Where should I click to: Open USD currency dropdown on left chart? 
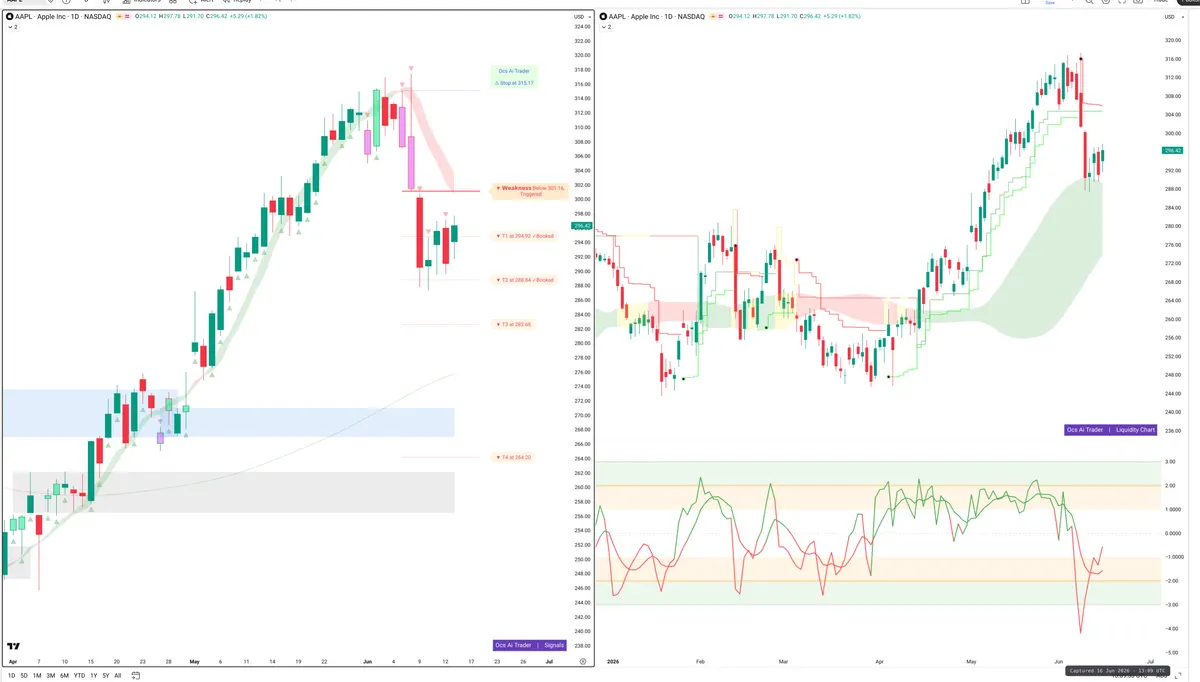pos(580,18)
